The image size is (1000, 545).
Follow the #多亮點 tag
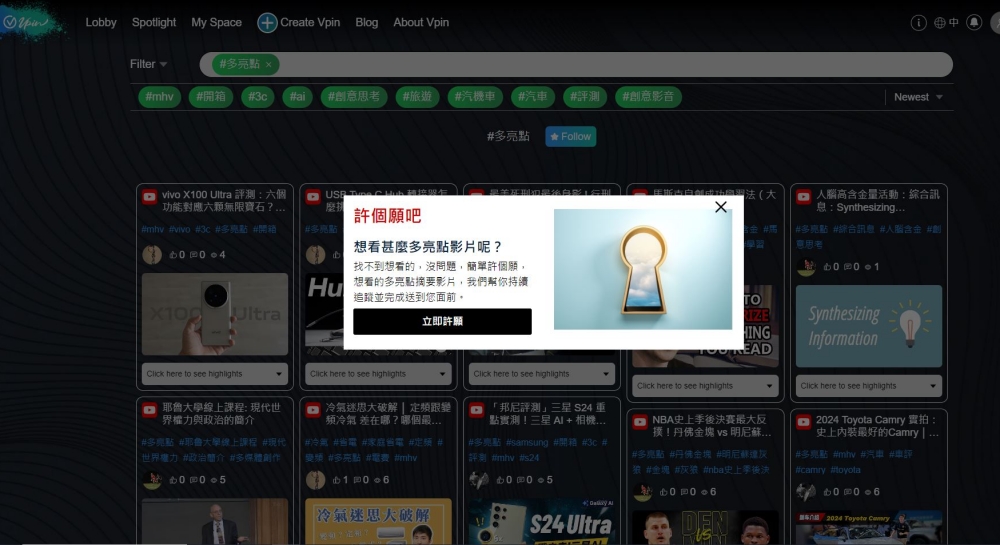[570, 136]
